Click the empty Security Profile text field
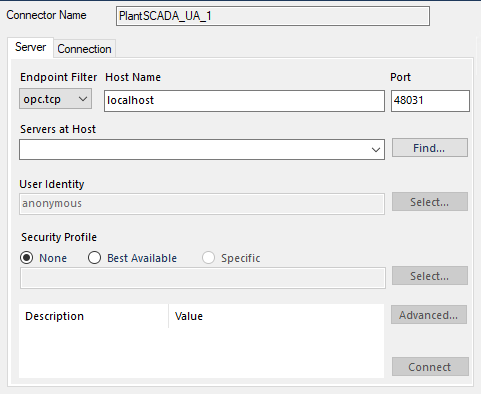 pyautogui.click(x=203, y=278)
